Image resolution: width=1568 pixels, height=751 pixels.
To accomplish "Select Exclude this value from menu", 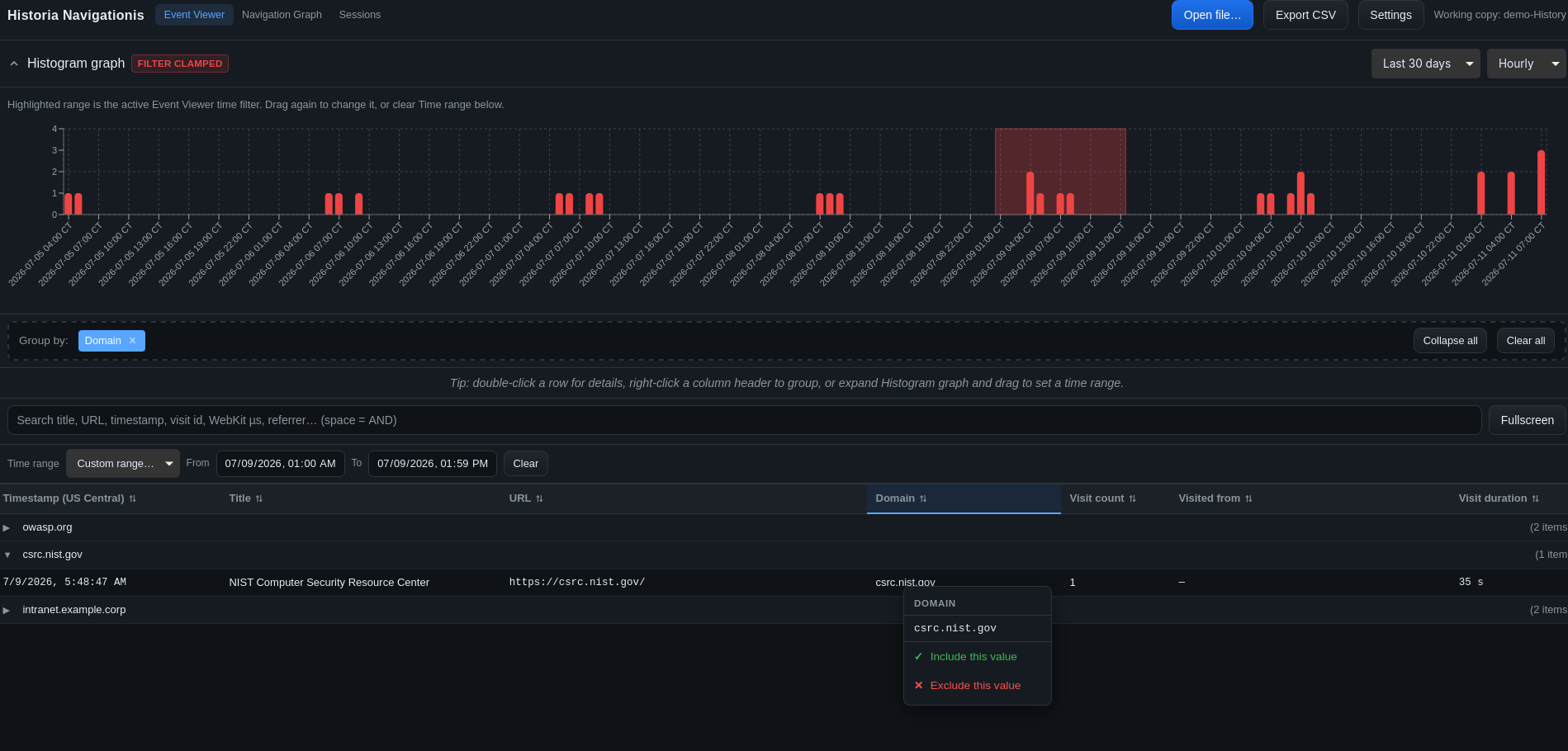I will [x=977, y=686].
